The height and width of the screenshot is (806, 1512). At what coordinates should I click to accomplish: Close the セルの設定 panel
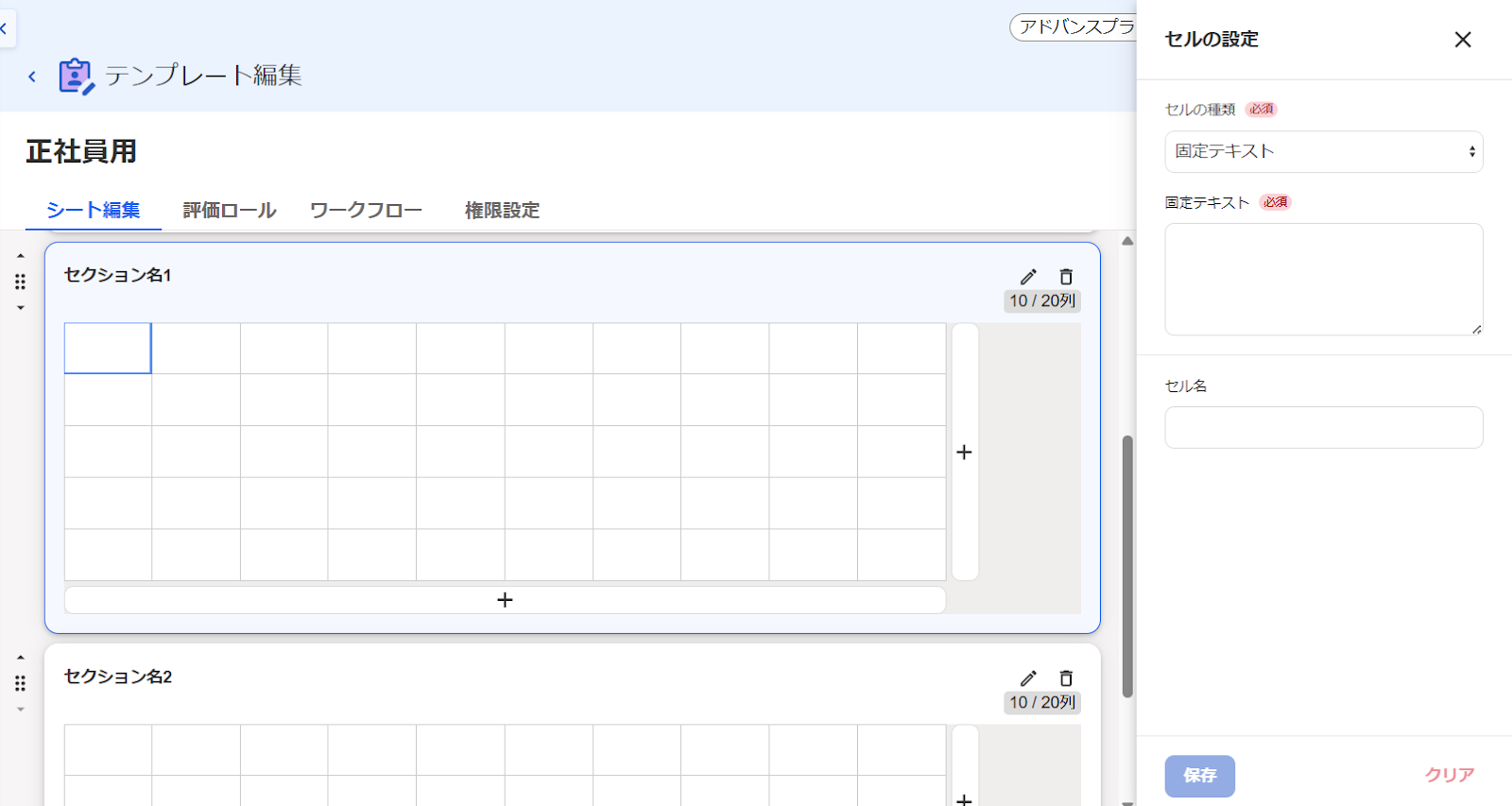[x=1463, y=40]
